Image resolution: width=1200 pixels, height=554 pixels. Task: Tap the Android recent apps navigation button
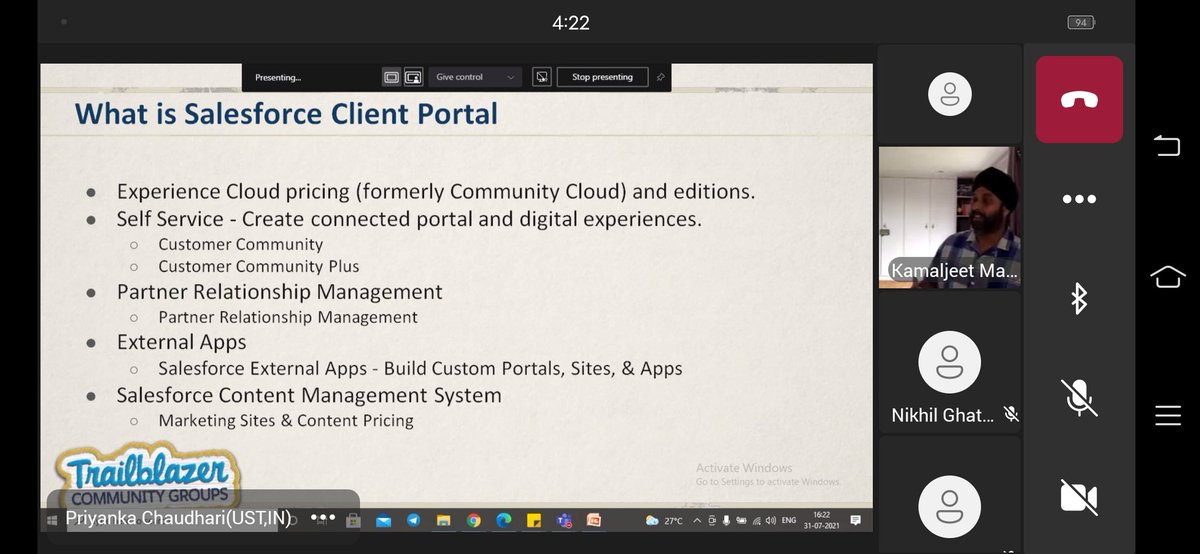1167,147
